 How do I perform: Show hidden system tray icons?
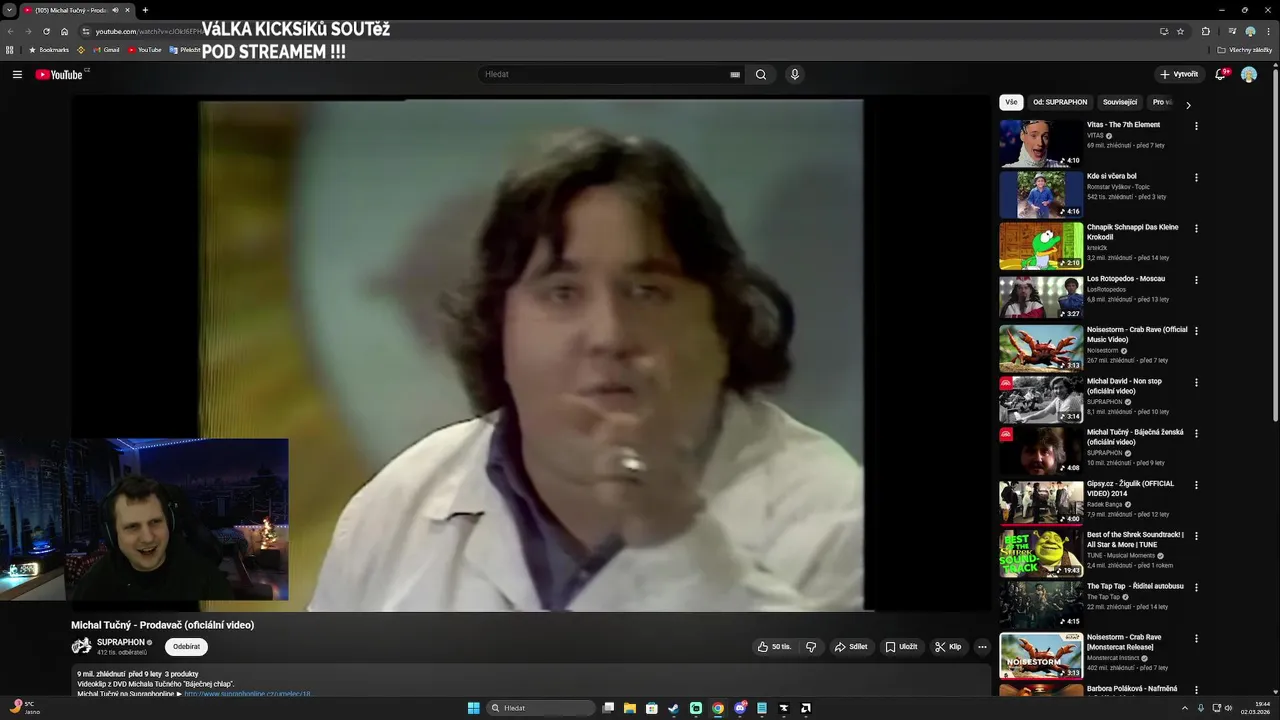tap(1185, 708)
